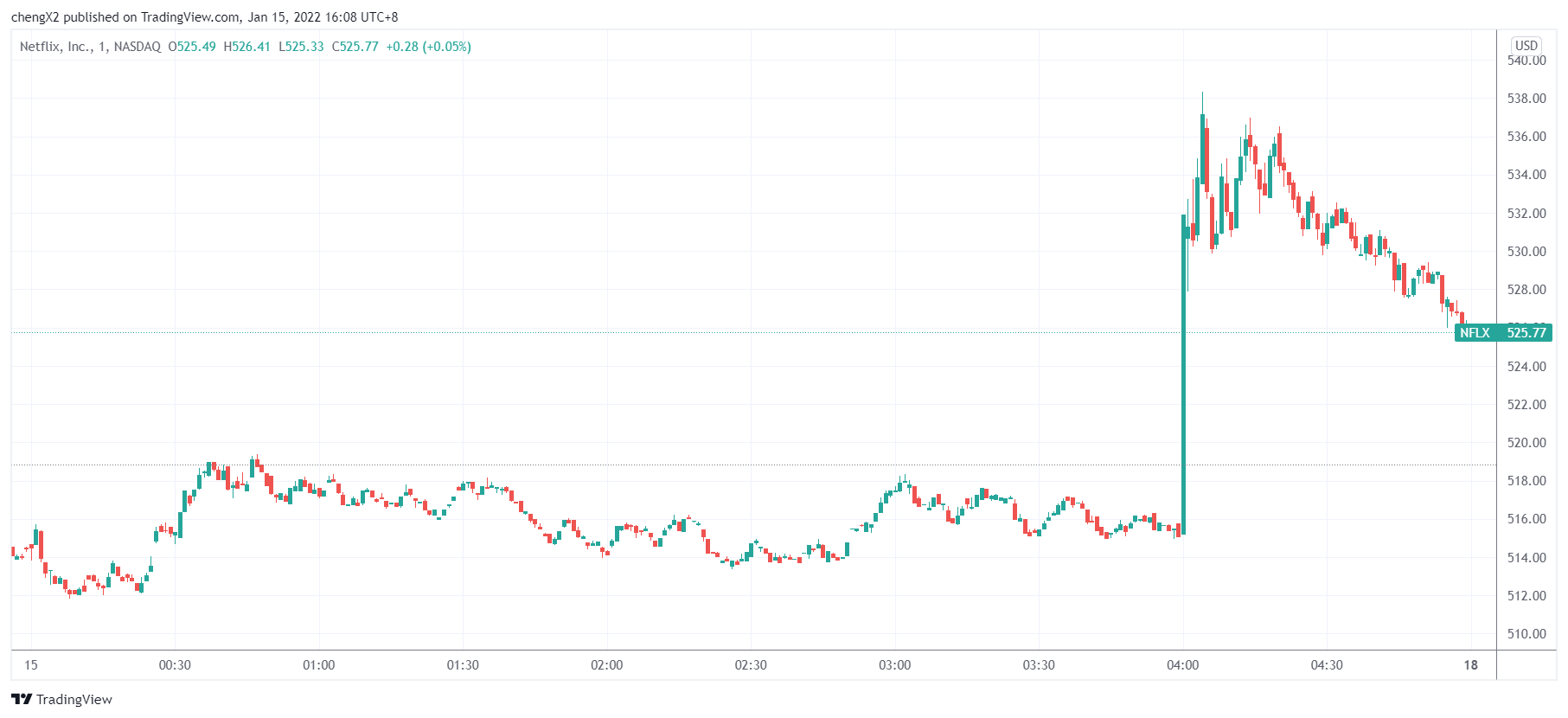Click the open price value O525.49
Screen dimensions: 1568x718
coord(192,47)
